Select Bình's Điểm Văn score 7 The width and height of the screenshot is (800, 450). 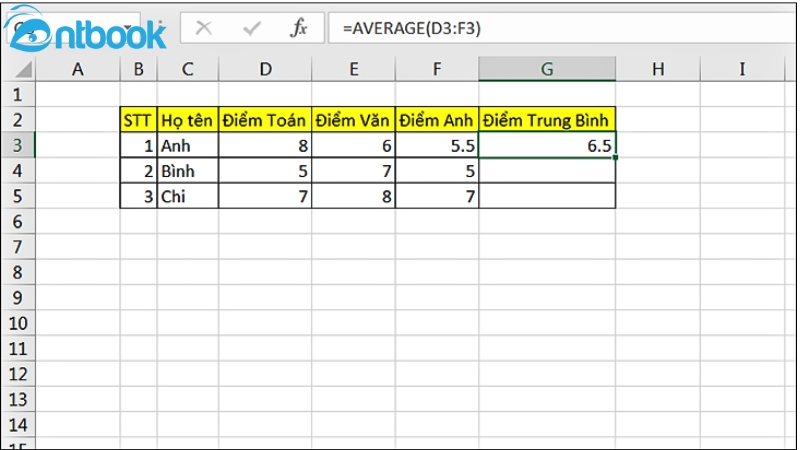pyautogui.click(x=353, y=171)
